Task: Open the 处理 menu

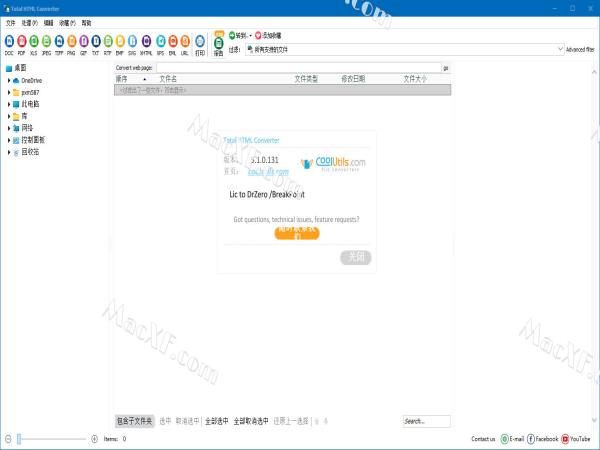Action: [x=29, y=23]
